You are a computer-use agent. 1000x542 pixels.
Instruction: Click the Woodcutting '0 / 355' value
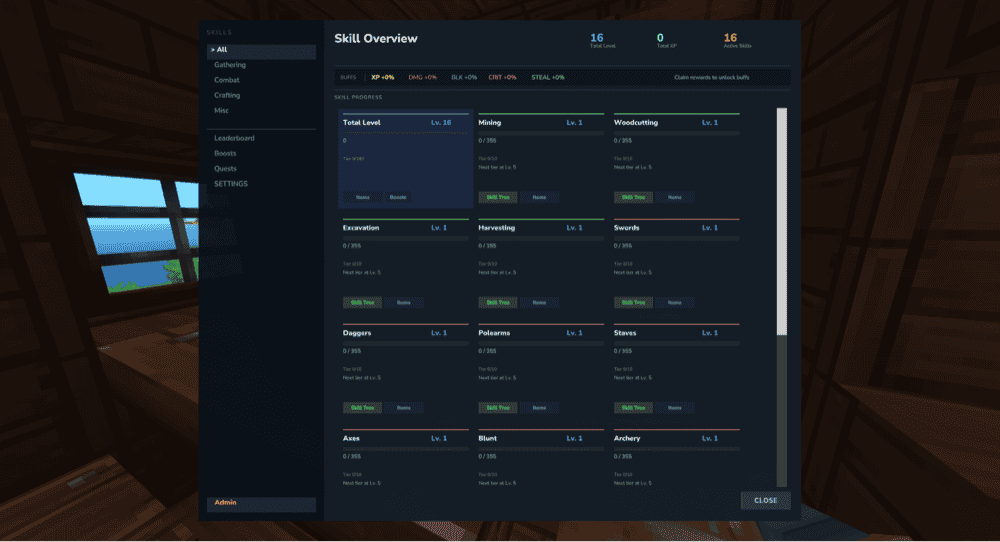point(623,141)
